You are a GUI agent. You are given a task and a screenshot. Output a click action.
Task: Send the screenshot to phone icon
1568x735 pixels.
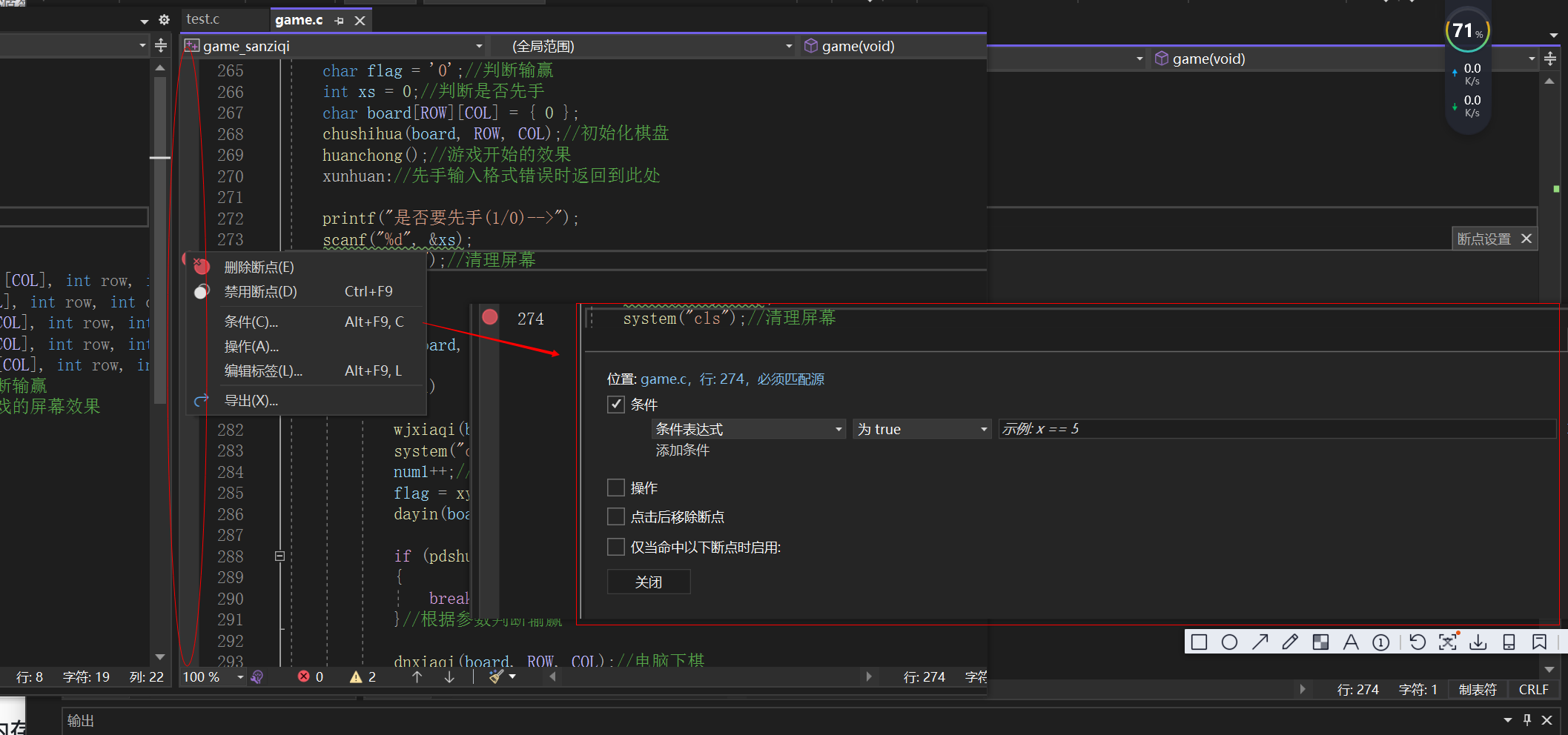pyautogui.click(x=1509, y=642)
